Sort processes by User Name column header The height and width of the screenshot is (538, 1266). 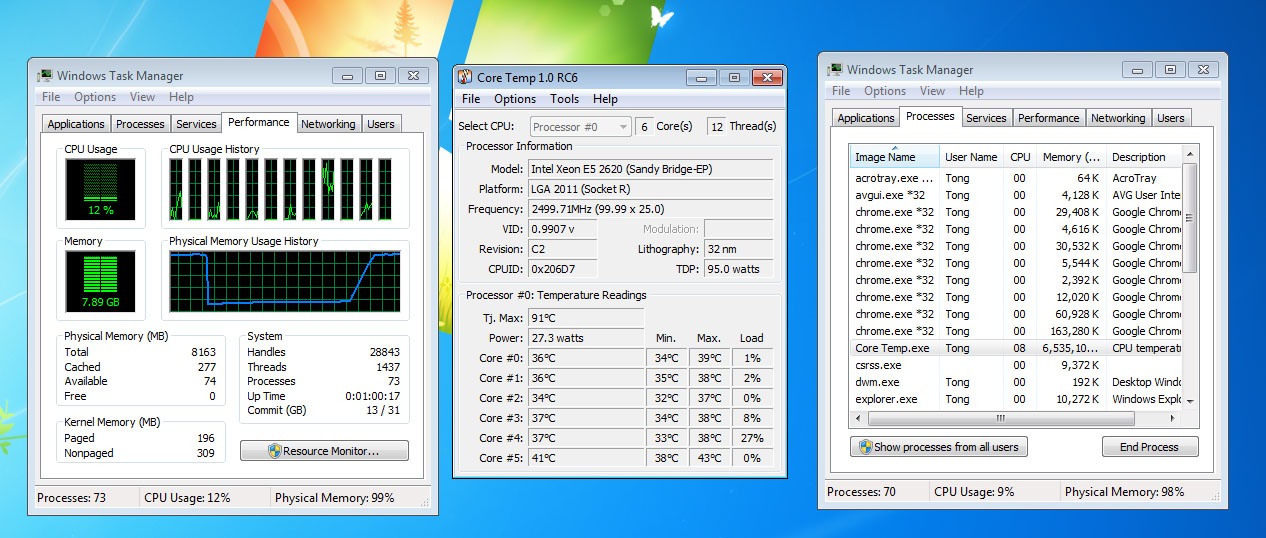tap(972, 157)
